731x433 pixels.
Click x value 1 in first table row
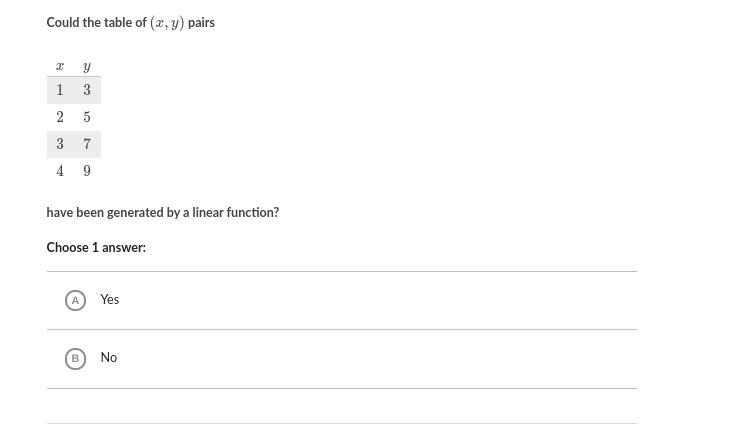[60, 90]
